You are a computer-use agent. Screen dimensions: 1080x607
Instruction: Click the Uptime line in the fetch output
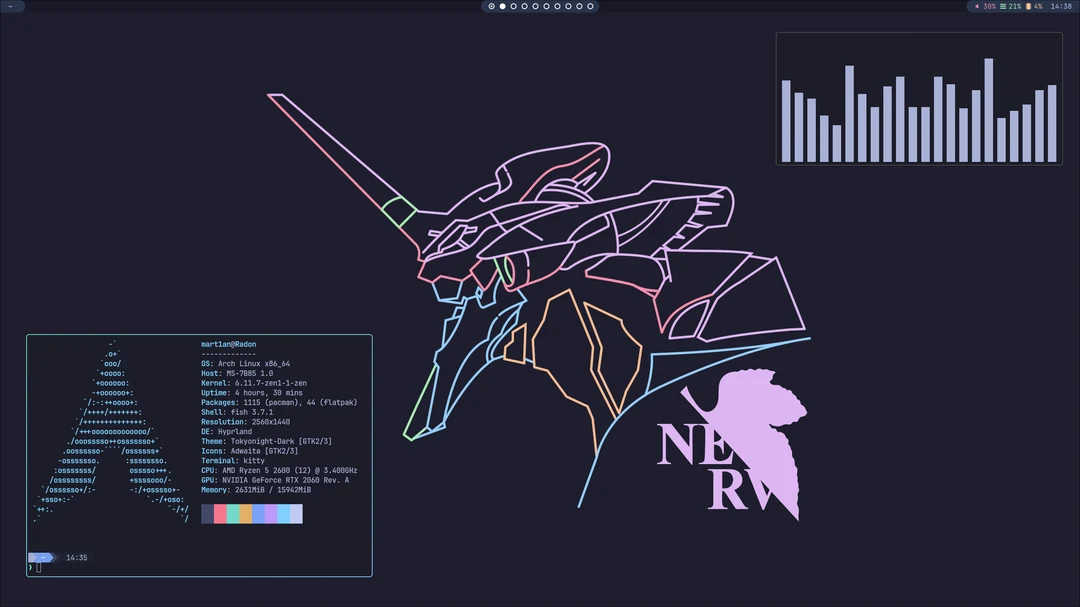pyautogui.click(x=250, y=392)
